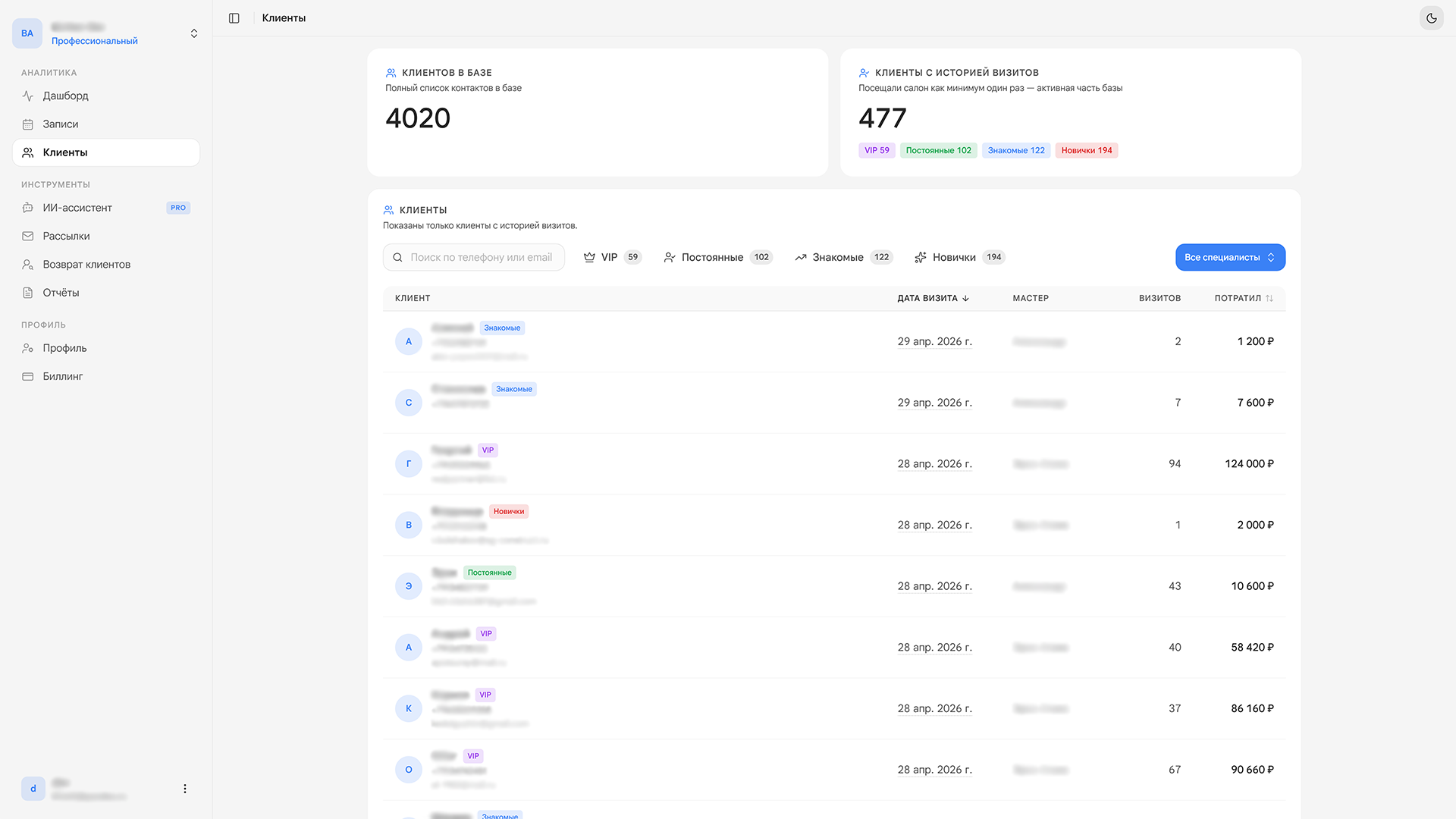Screen dimensions: 1456x819
Task: Click the Новички 194 summary badge
Action: click(x=1087, y=150)
